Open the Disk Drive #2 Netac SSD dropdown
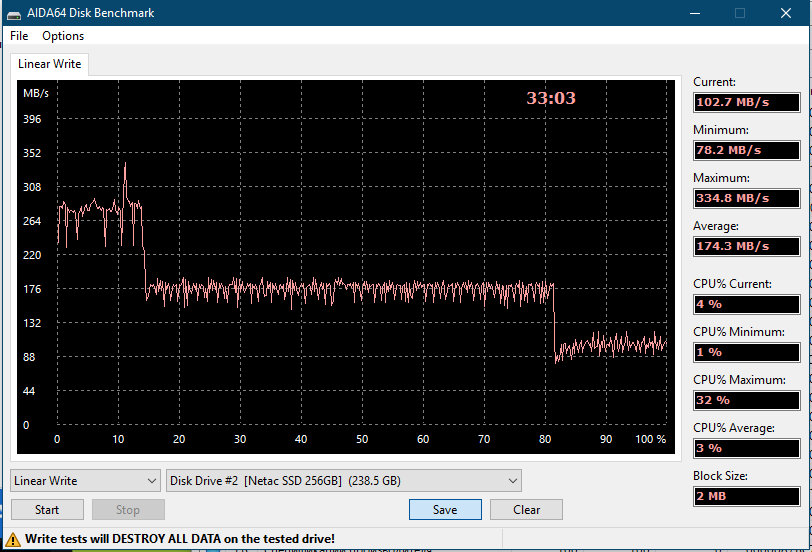The width and height of the screenshot is (812, 552). [344, 481]
